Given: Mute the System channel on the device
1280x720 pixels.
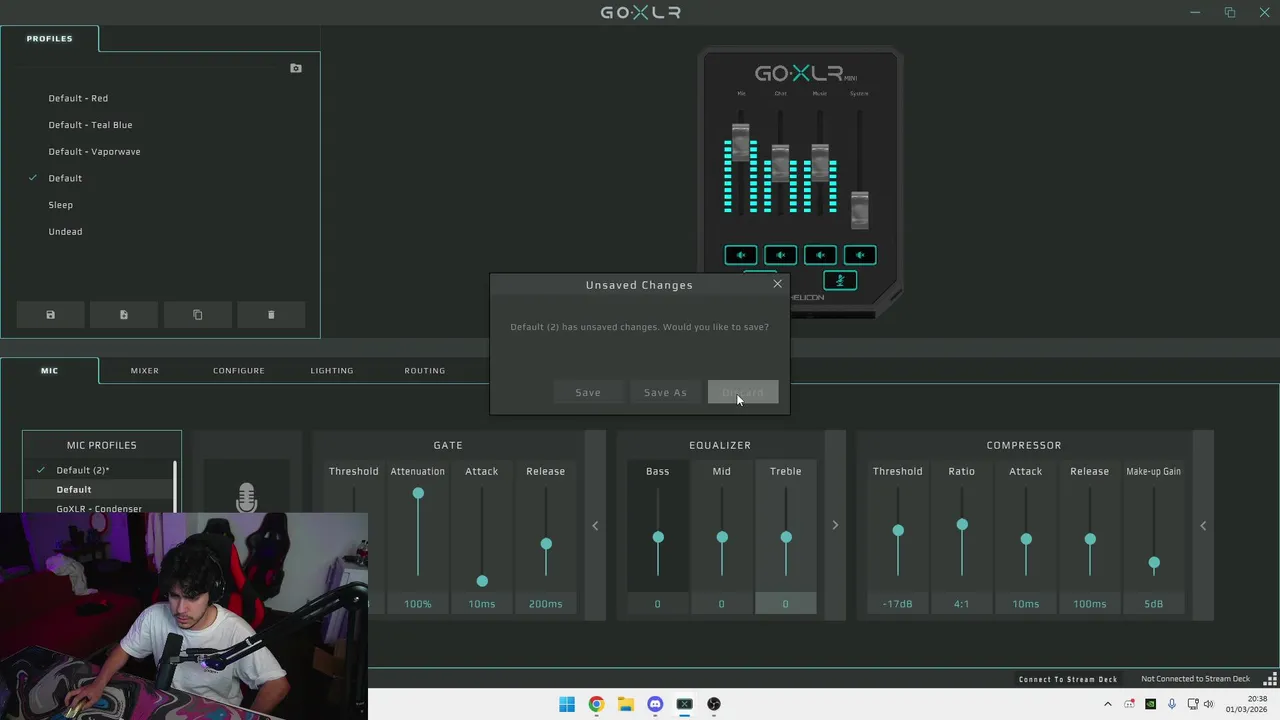Looking at the screenshot, I should pos(860,255).
